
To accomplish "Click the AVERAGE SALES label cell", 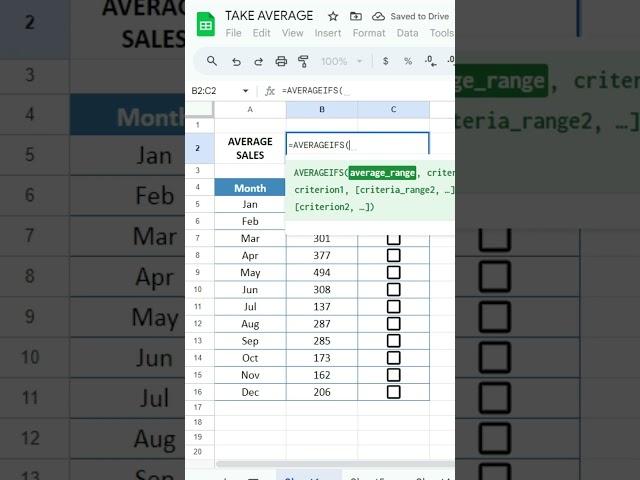I will (x=250, y=148).
